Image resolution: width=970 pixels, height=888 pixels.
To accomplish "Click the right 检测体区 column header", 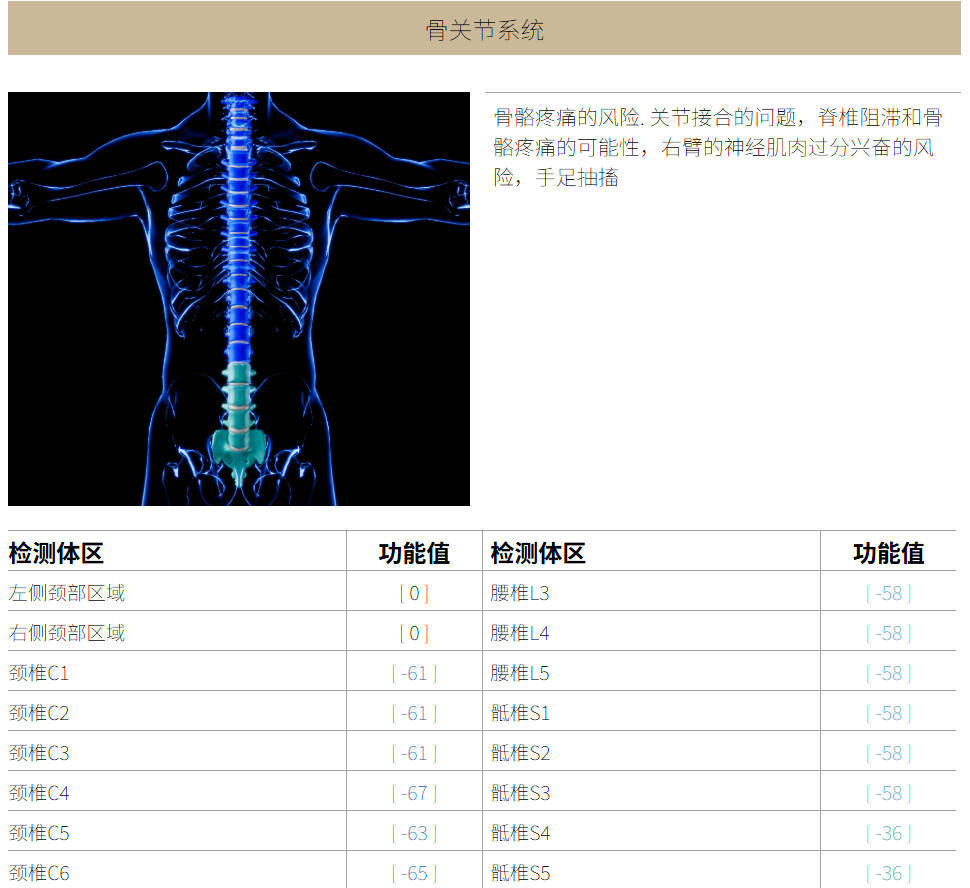I will click(x=538, y=553).
